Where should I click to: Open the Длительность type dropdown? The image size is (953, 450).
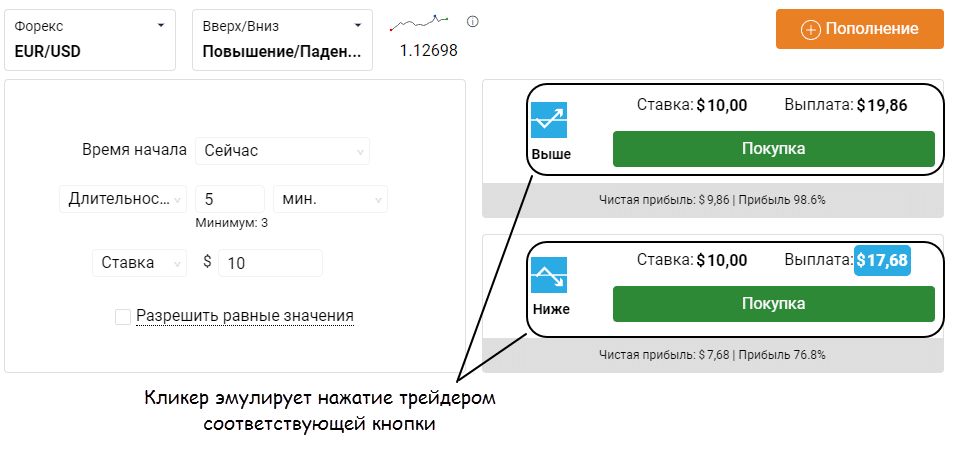click(x=123, y=199)
